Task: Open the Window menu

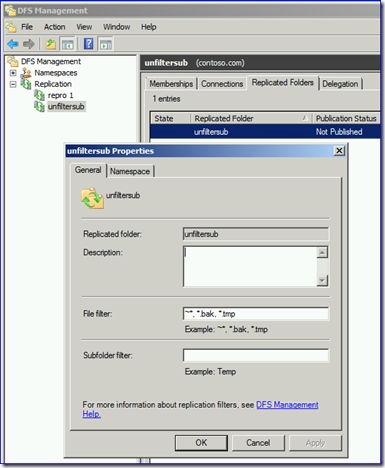Action: 116,27
